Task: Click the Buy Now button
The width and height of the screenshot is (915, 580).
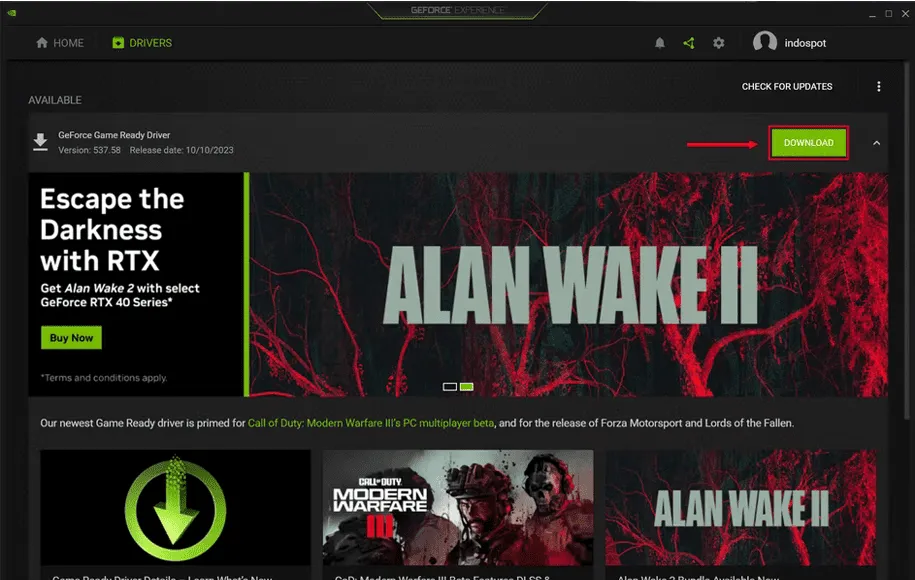Action: pyautogui.click(x=71, y=338)
